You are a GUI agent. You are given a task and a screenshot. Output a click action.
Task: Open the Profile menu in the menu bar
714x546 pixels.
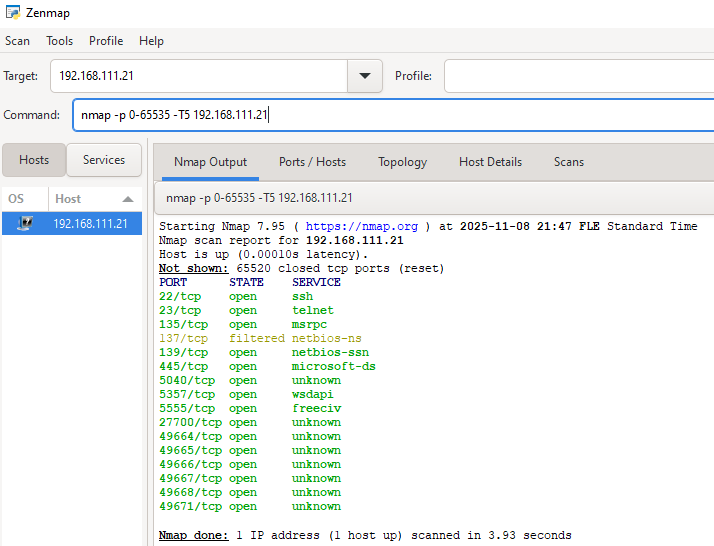click(x=106, y=41)
